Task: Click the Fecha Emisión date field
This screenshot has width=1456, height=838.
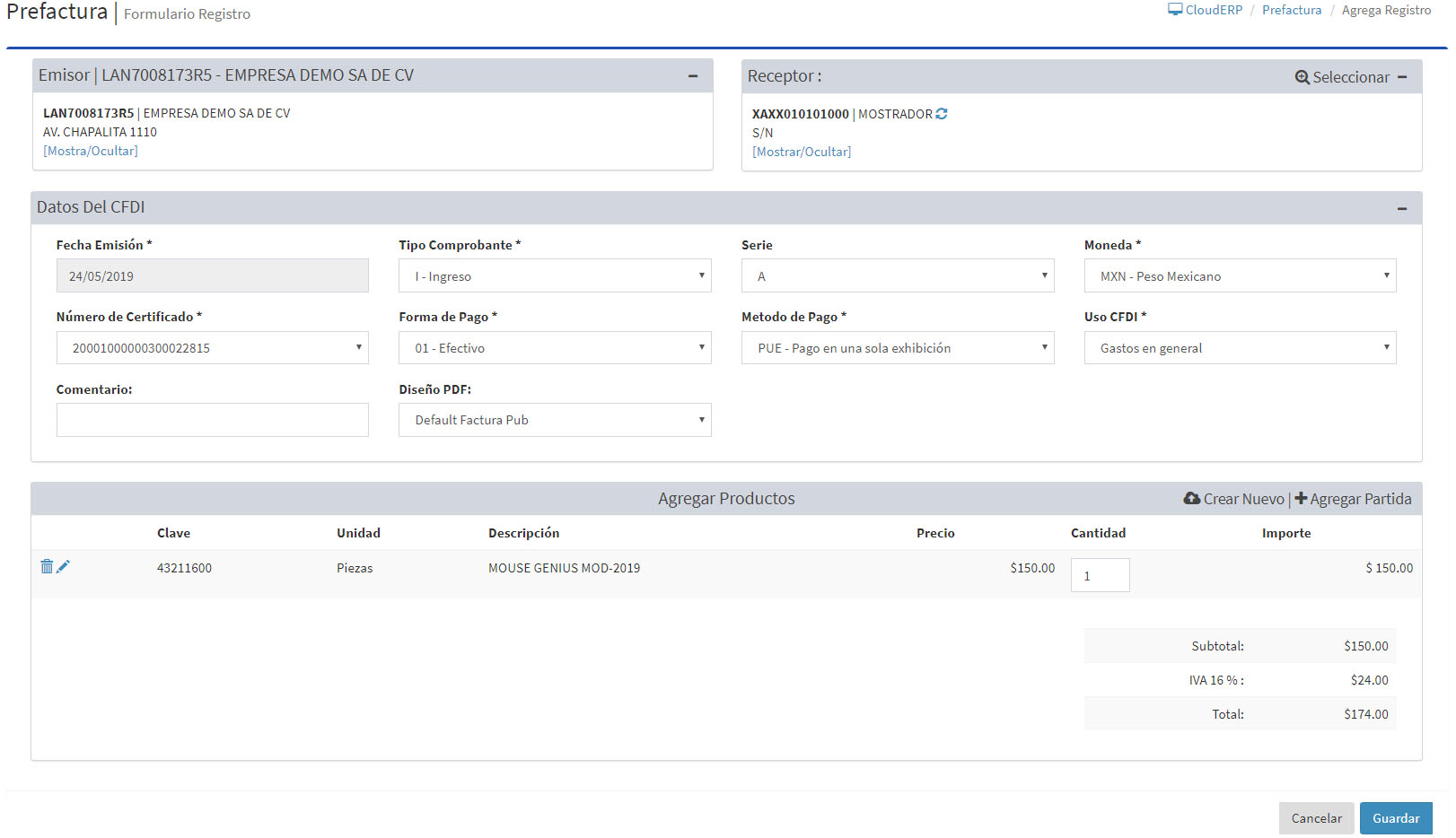Action: [213, 275]
